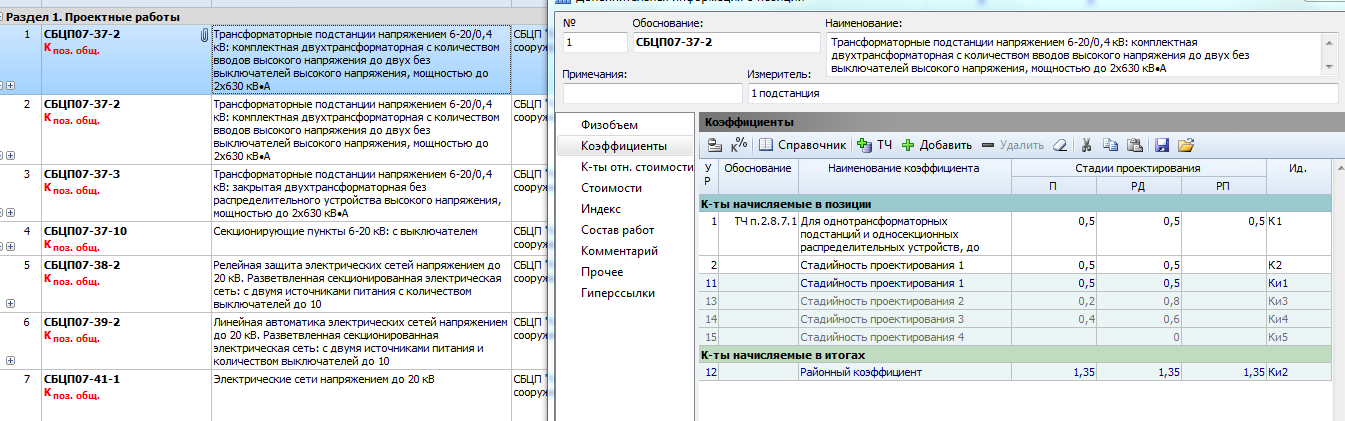Select Стадийность проектирования 1 row 11

1016,283
